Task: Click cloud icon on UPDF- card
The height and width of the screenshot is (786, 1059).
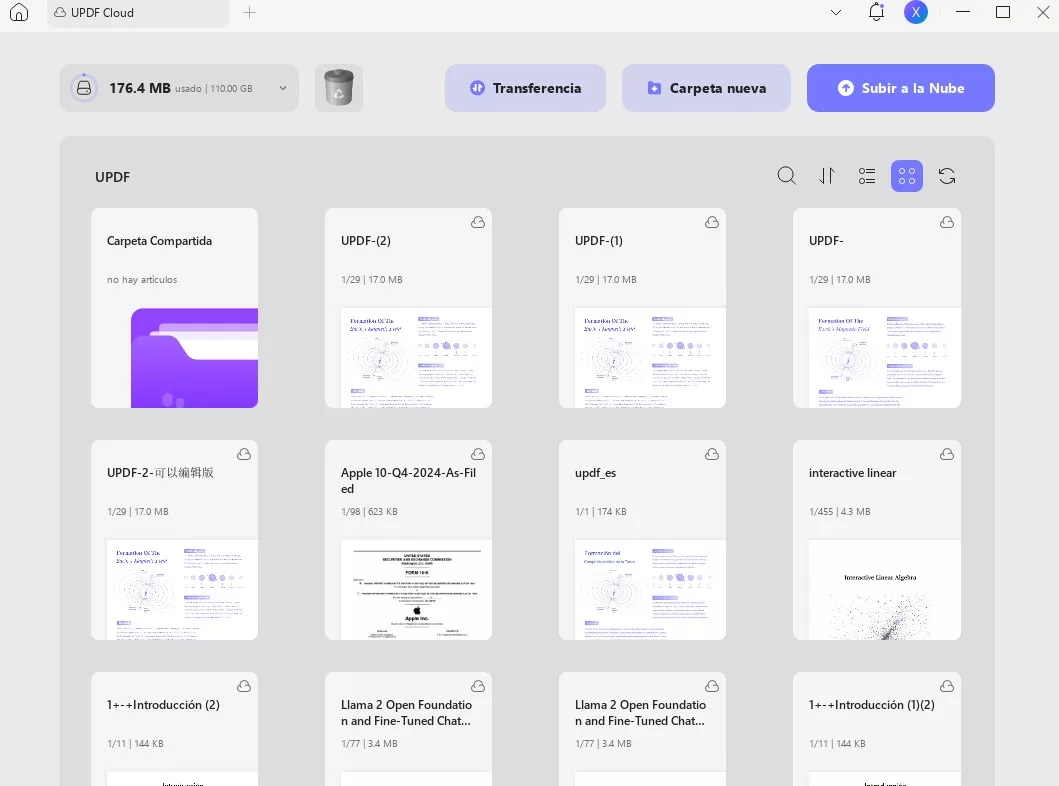Action: tap(947, 222)
